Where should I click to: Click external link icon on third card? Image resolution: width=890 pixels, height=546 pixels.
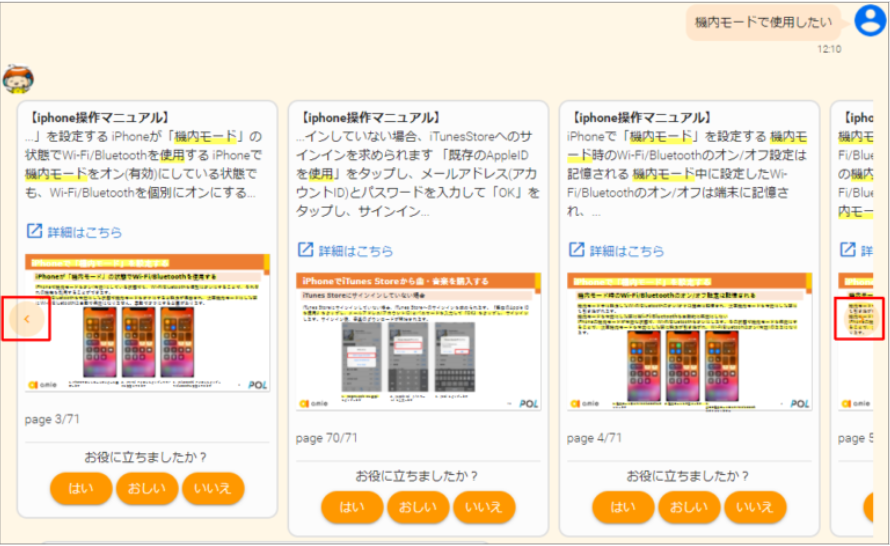[x=576, y=250]
